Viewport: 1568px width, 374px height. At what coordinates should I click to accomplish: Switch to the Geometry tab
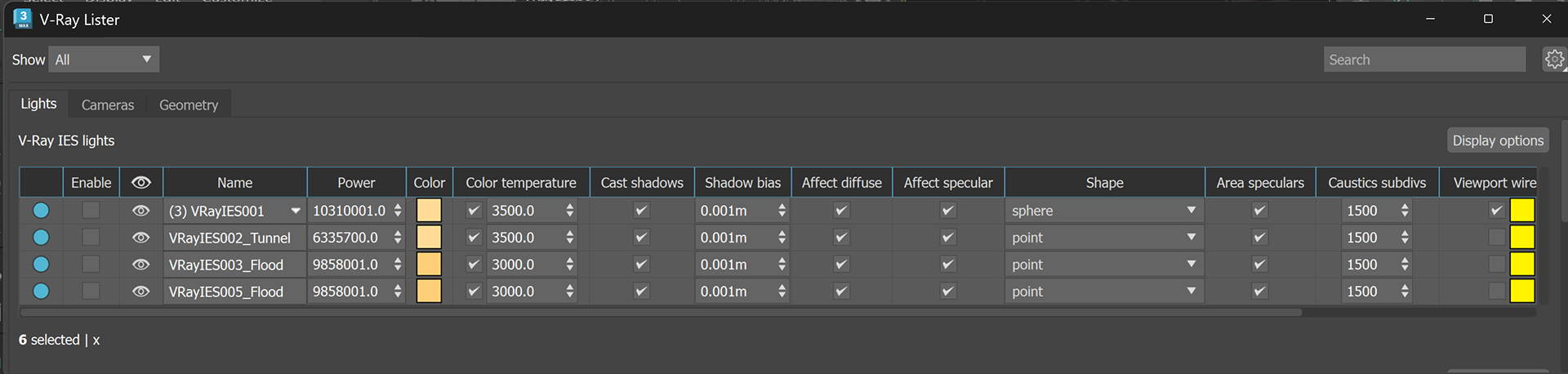pos(189,105)
